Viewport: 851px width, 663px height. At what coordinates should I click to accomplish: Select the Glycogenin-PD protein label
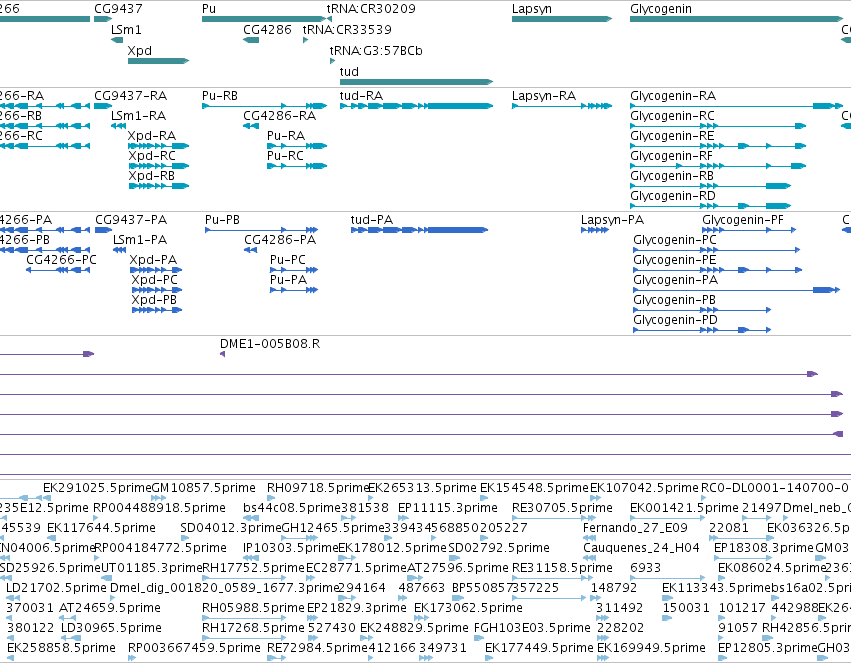(x=675, y=321)
